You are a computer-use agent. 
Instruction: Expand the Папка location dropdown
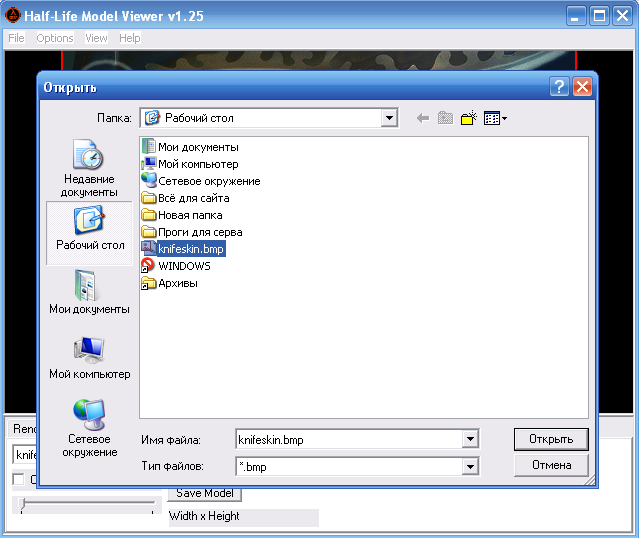pyautogui.click(x=389, y=118)
